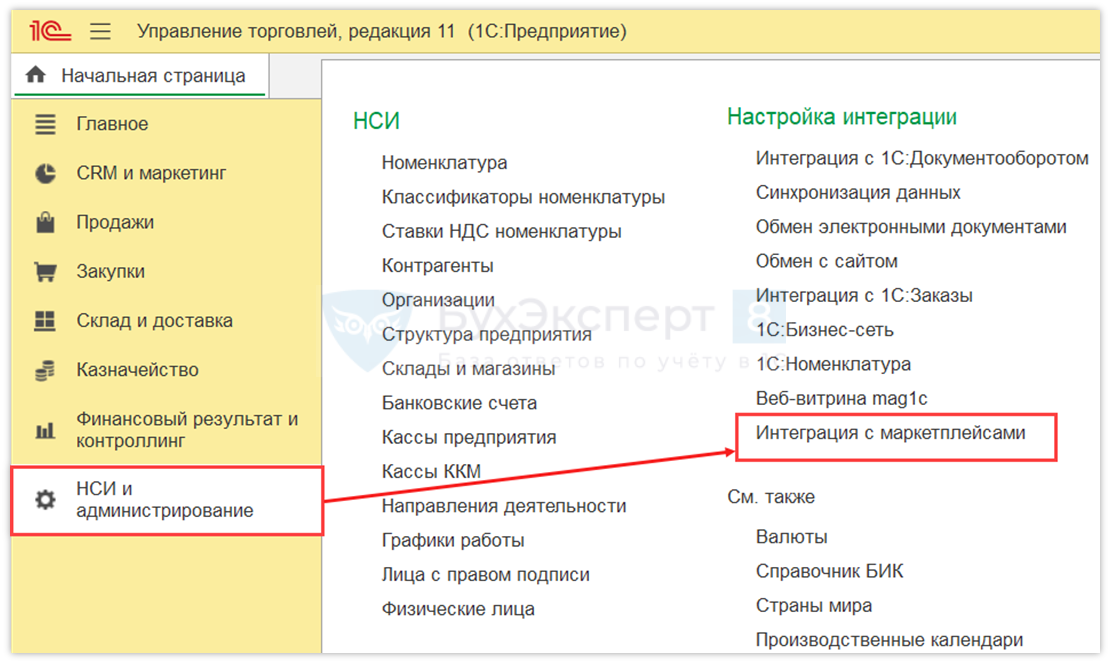Viewport: 1110px width, 663px height.
Task: Open Обмен с сайтом
Action: [x=826, y=261]
